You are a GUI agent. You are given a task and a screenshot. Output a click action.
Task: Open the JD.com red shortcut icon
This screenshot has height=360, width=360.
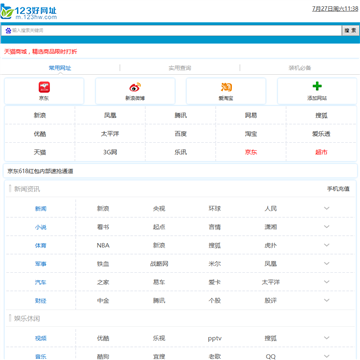coord(44,87)
